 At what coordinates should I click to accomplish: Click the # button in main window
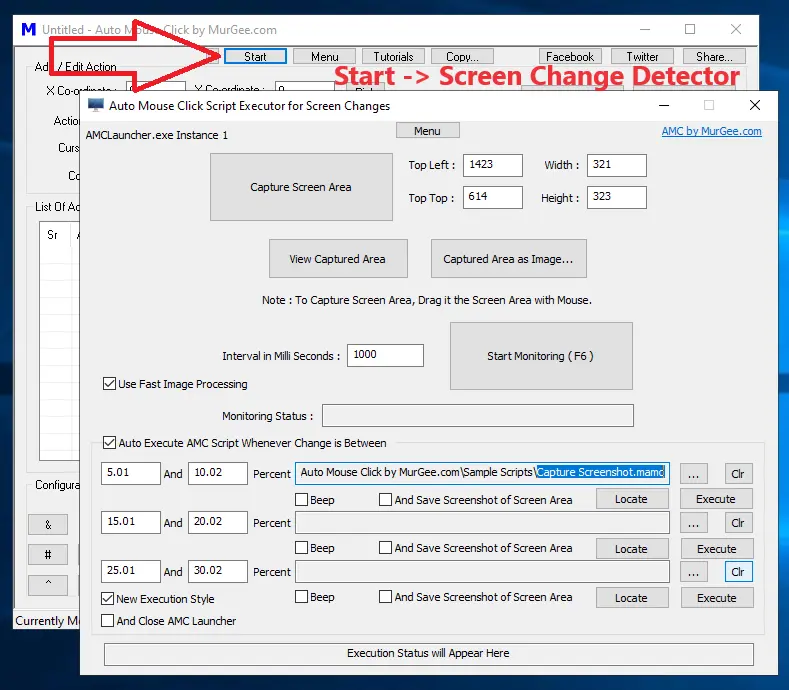click(48, 555)
